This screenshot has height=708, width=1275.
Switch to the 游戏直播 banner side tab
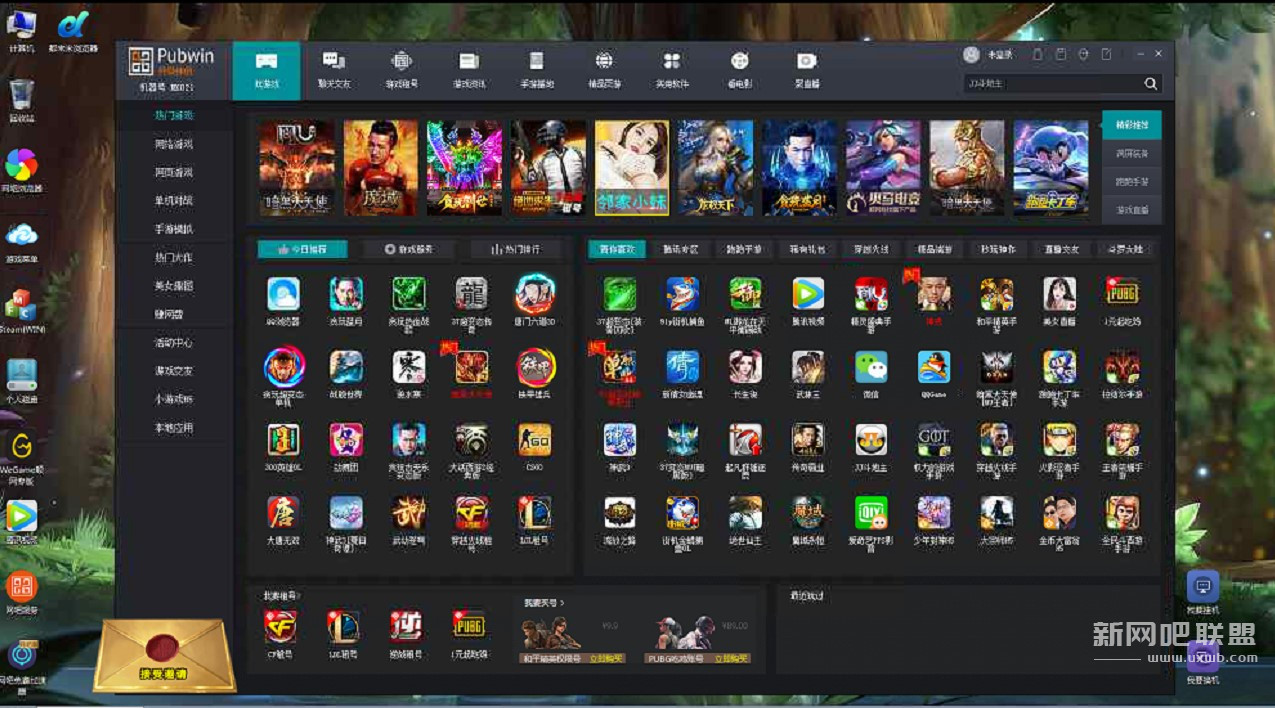[1132, 210]
